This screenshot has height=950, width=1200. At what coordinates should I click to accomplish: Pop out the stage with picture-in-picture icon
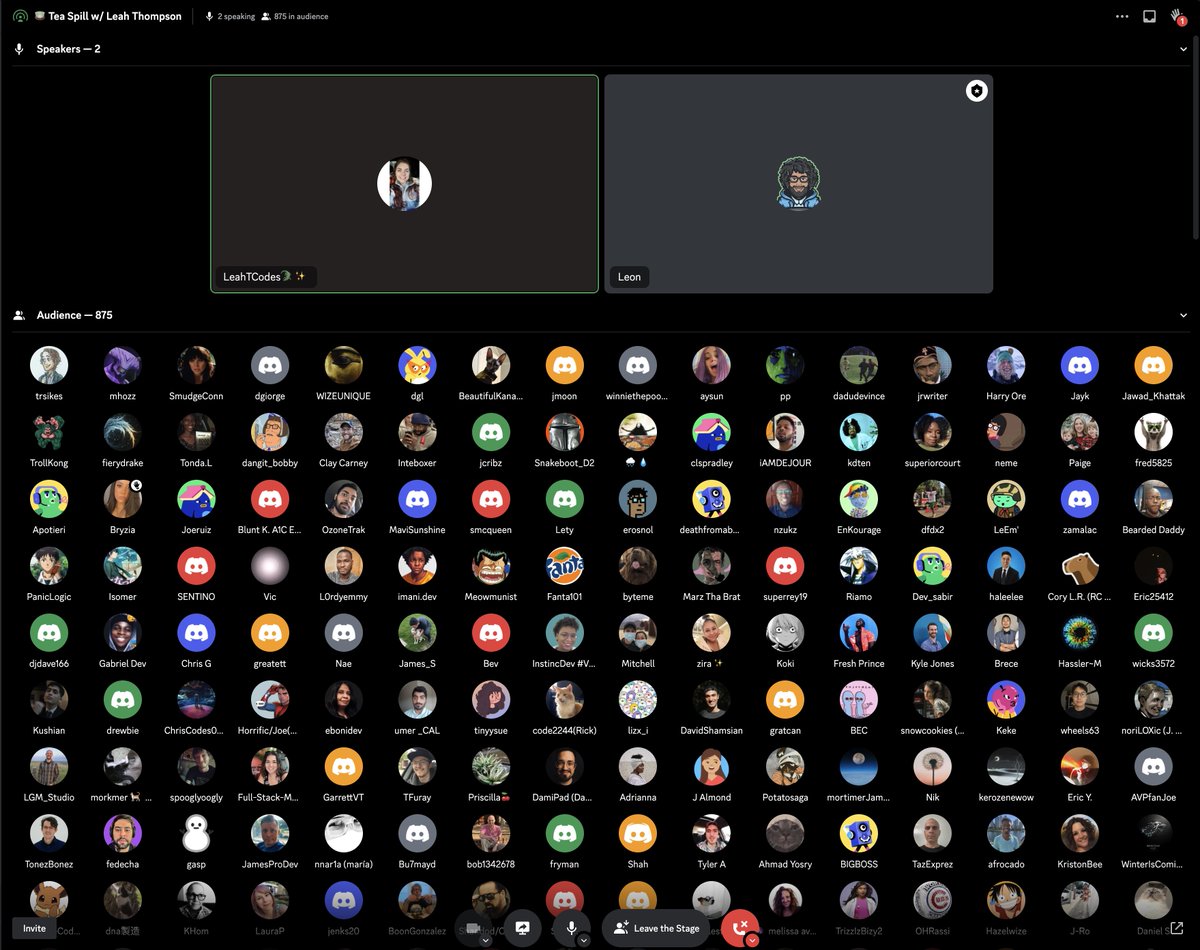[x=1149, y=16]
